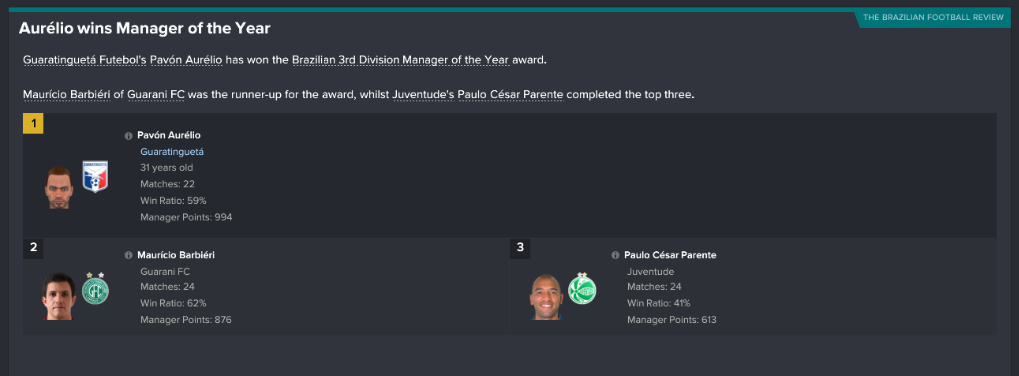Open Guaratinguetá Futebol's link in article text
Screen dimensions: 1019x376
coord(85,60)
